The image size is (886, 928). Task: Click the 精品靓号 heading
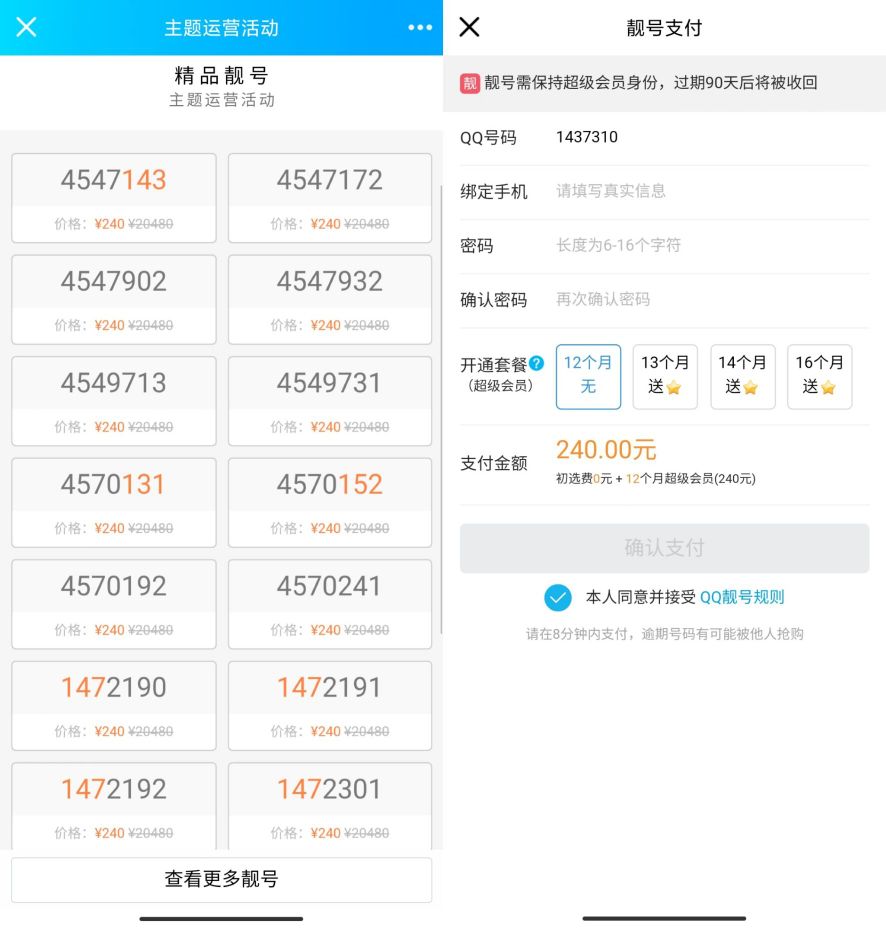tap(221, 76)
